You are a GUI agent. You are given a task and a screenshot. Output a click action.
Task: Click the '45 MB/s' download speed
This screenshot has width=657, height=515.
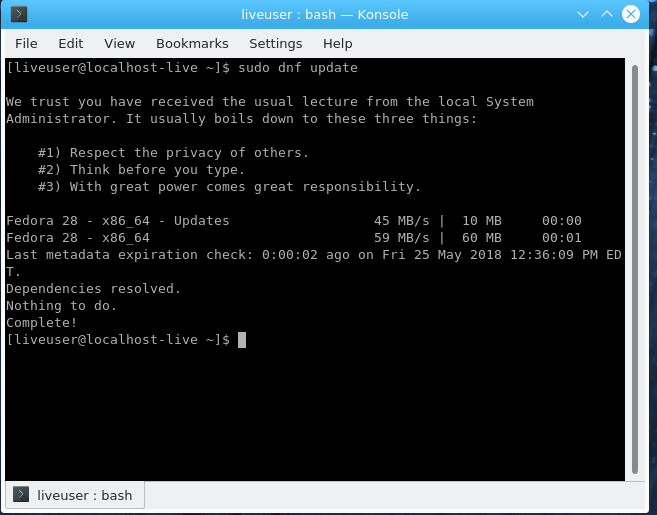401,221
